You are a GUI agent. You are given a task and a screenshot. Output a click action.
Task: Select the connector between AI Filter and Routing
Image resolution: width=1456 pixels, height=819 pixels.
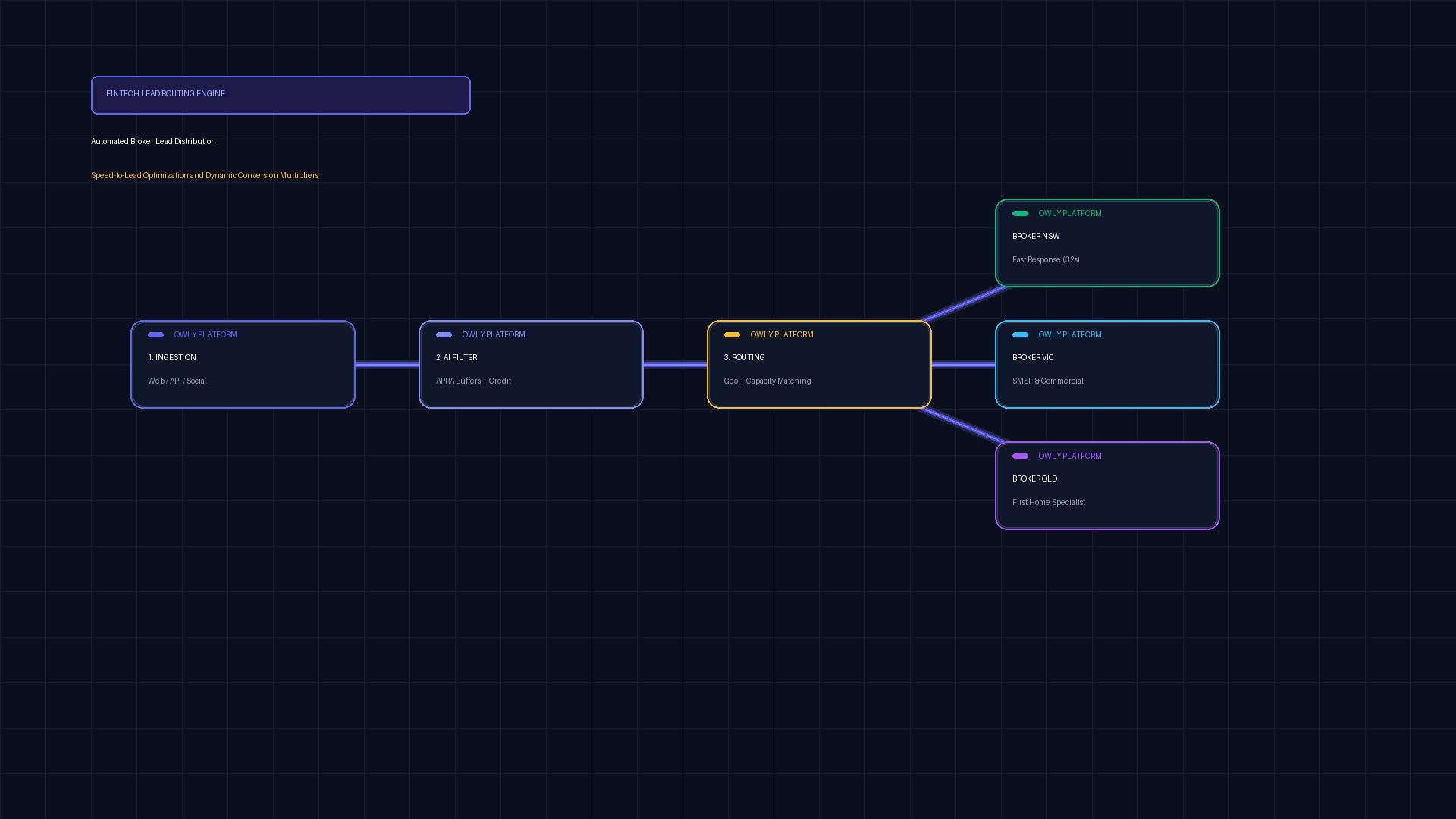[675, 365]
